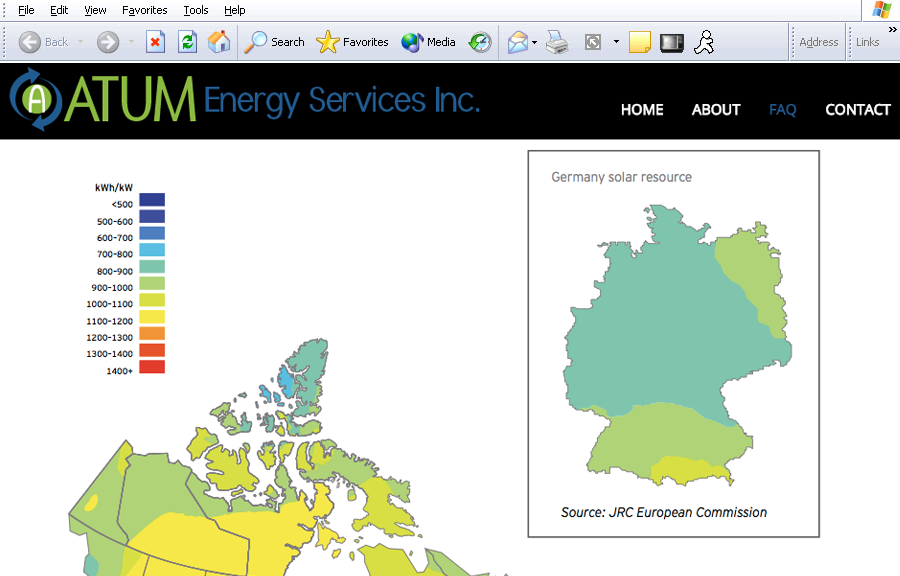Click the browser Stop icon
This screenshot has height=576, width=900.
click(155, 42)
